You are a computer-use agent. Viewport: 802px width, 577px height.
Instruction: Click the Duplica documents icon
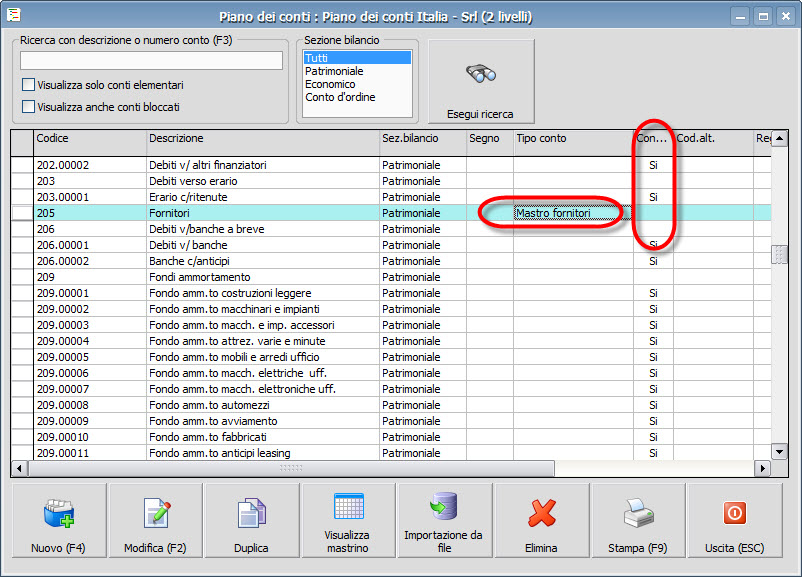pyautogui.click(x=252, y=513)
